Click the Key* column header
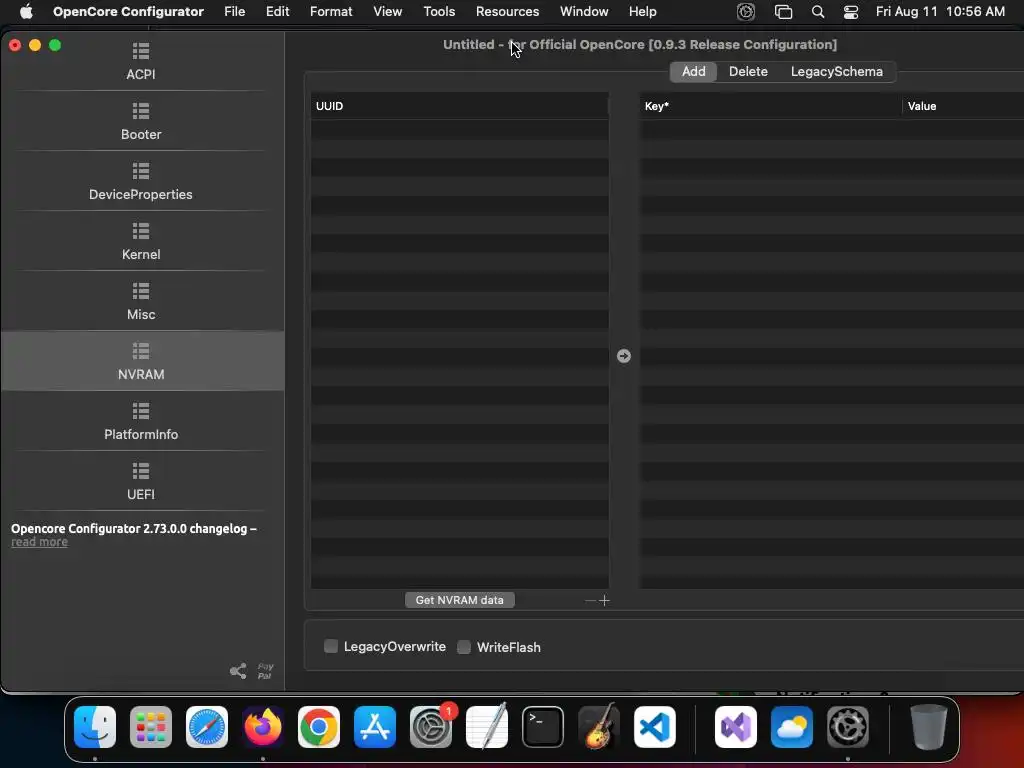 coord(771,106)
